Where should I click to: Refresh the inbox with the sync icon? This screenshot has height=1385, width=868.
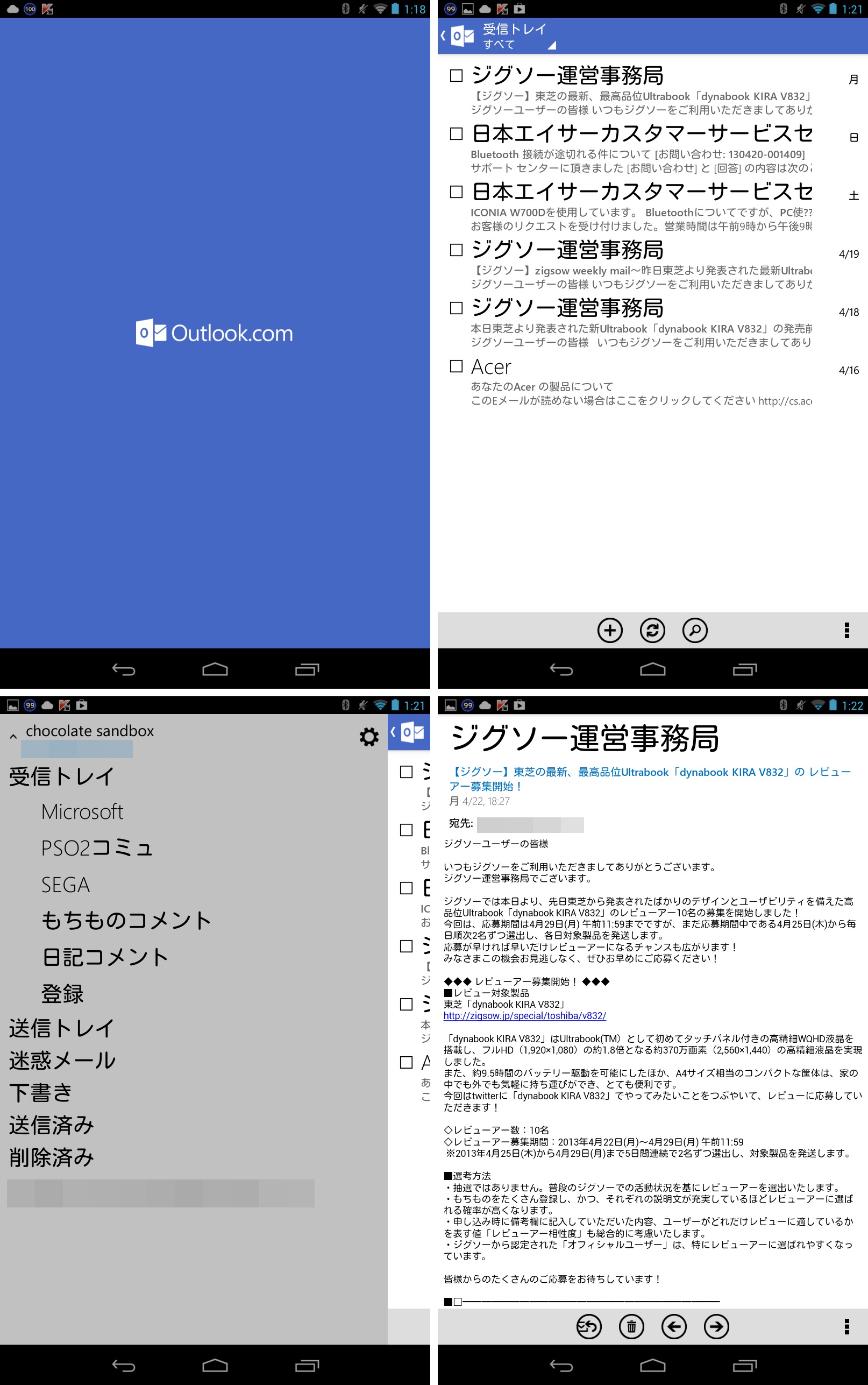pyautogui.click(x=652, y=630)
